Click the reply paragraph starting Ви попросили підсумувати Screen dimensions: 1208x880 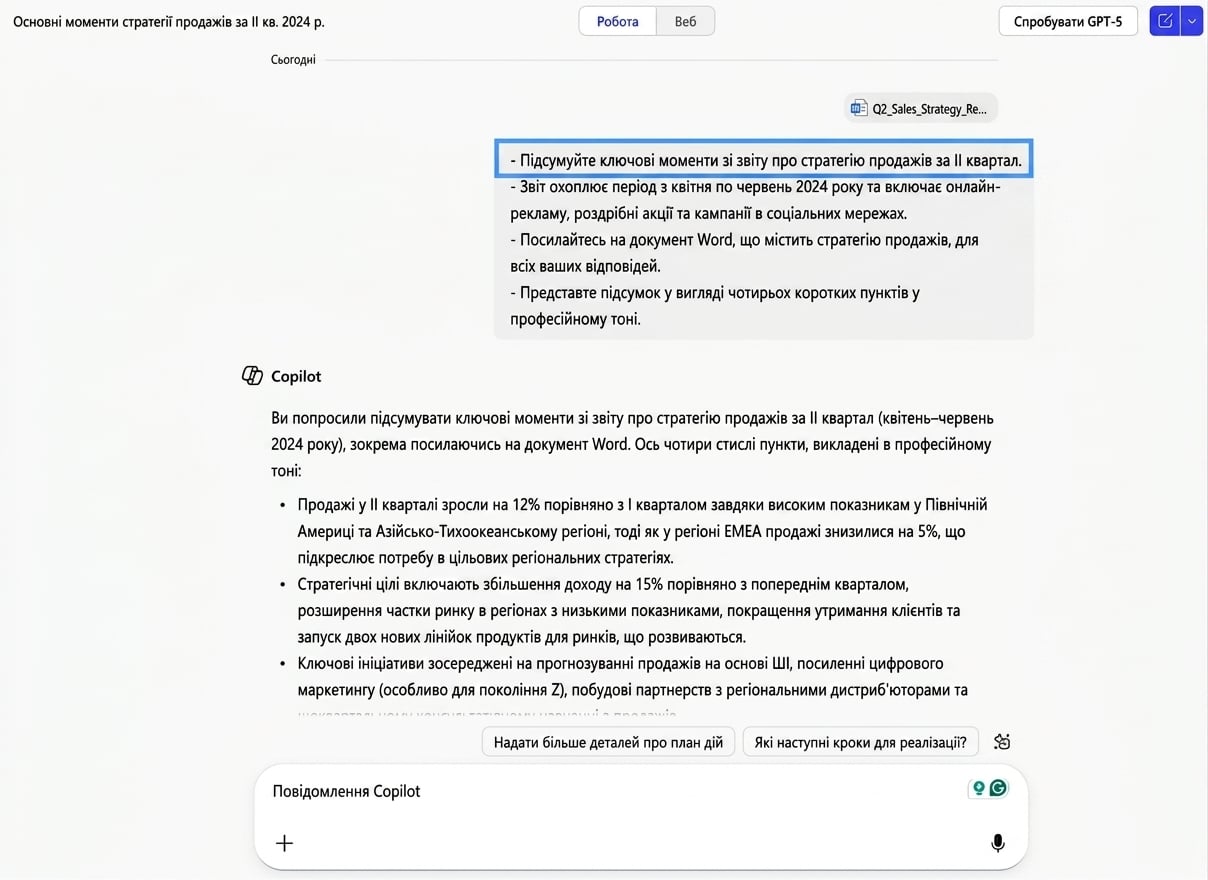coord(632,444)
